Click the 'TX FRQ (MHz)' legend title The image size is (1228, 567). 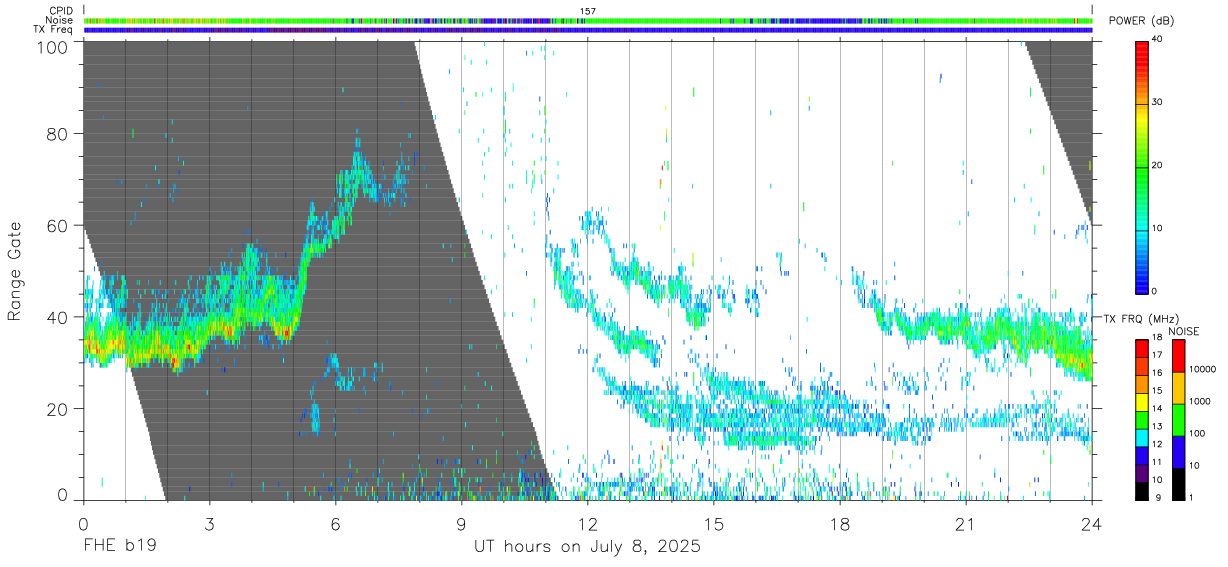1139,318
